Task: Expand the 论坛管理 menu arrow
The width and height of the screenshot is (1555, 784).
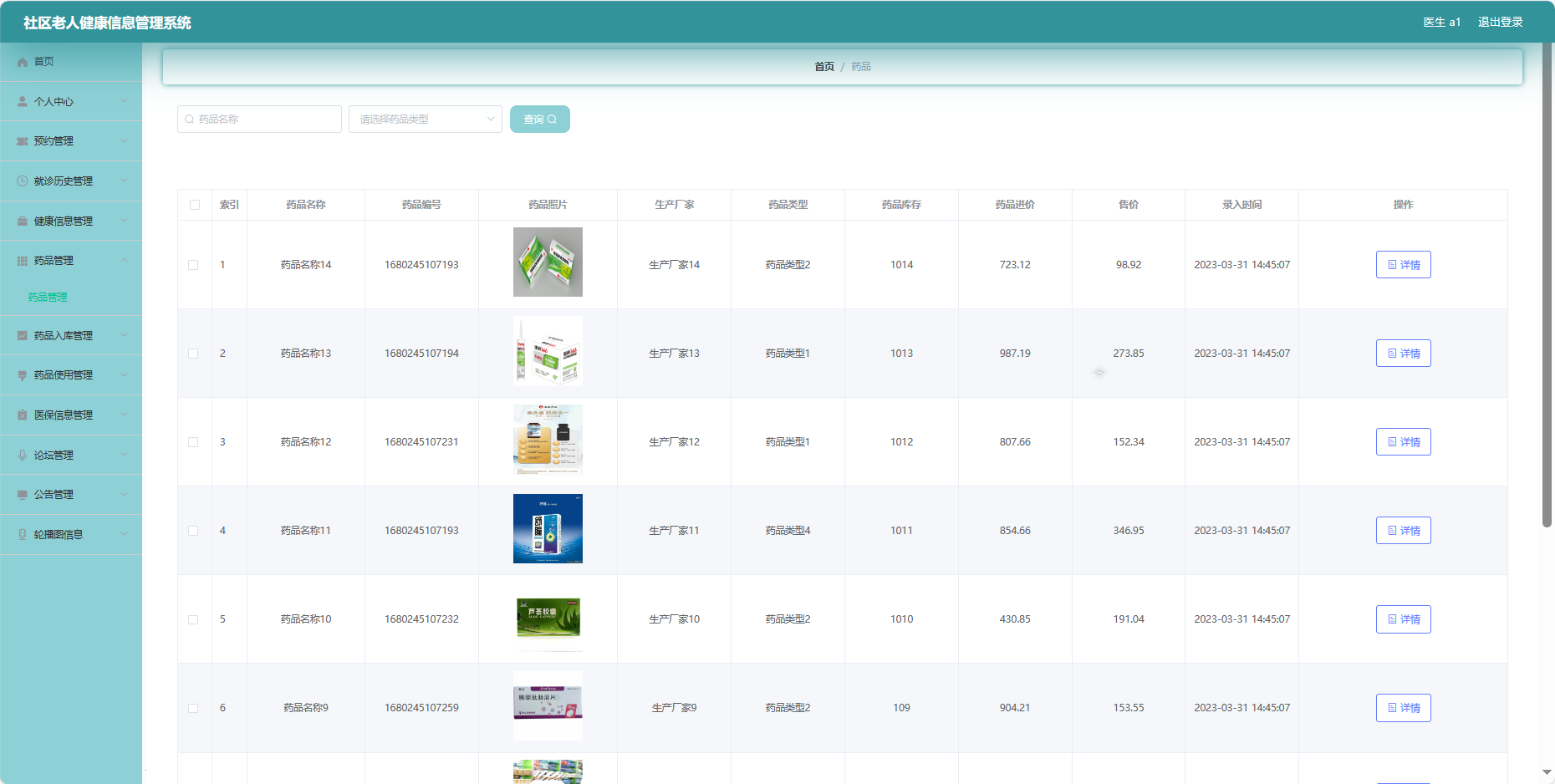Action: (125, 455)
